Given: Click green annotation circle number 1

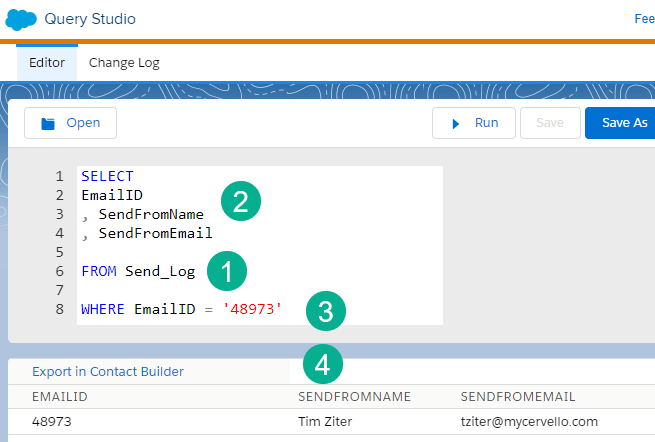Looking at the screenshot, I should (x=227, y=270).
